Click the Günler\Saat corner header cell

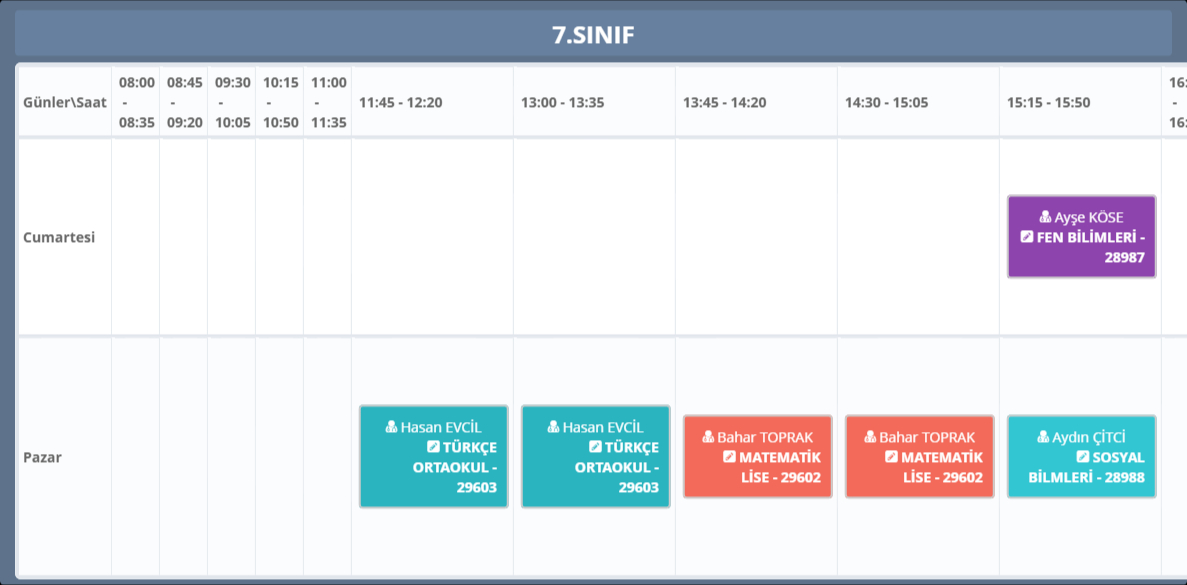pos(64,102)
